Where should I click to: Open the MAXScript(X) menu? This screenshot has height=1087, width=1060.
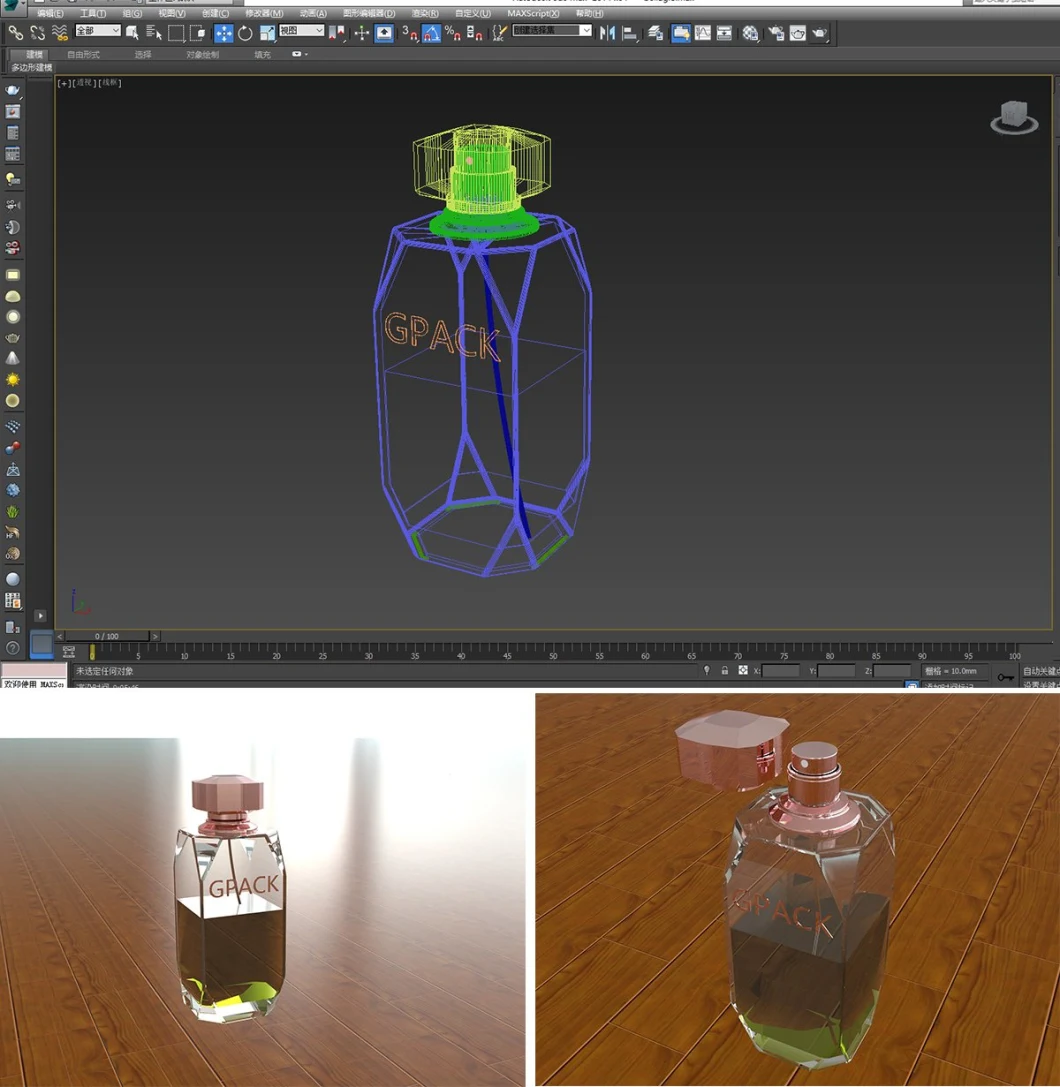pos(533,13)
